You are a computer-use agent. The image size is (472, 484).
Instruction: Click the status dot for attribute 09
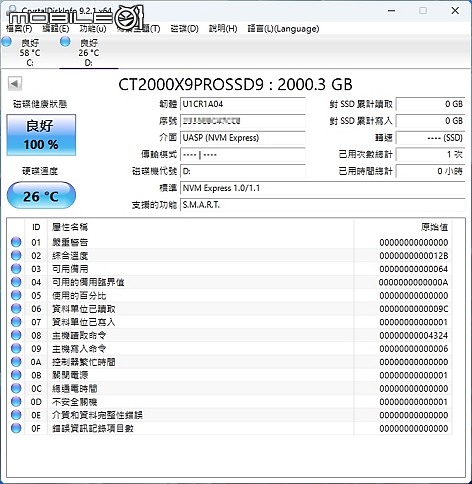[16, 349]
